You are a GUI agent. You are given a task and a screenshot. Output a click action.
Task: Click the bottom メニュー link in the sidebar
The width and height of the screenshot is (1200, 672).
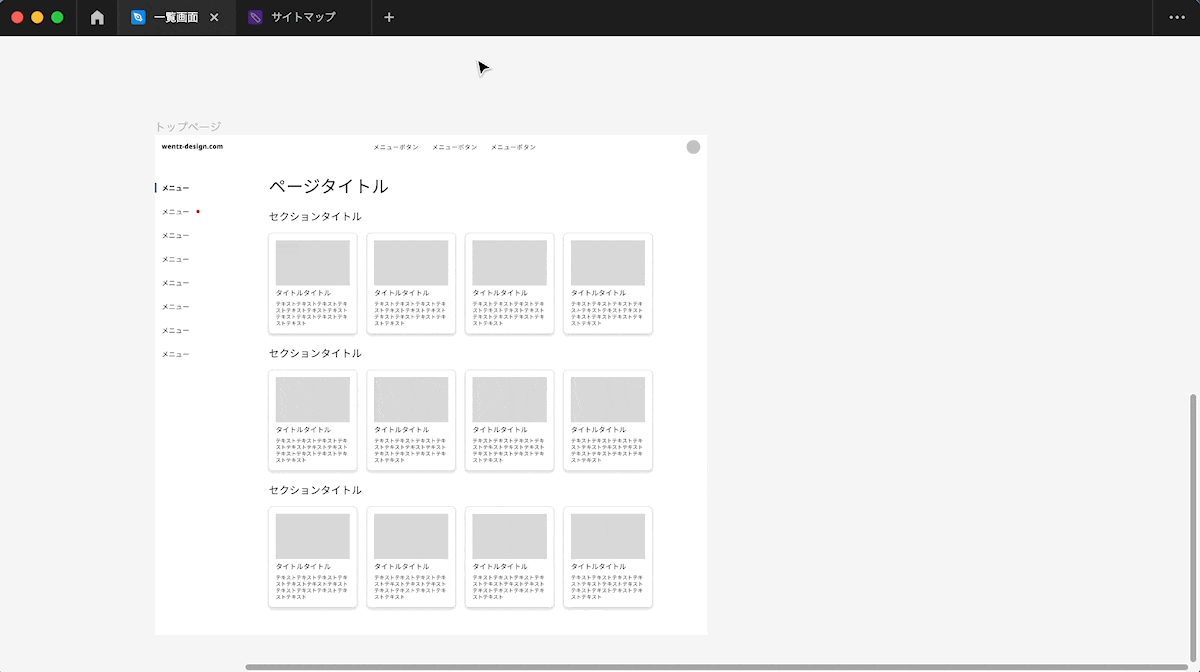tap(173, 354)
